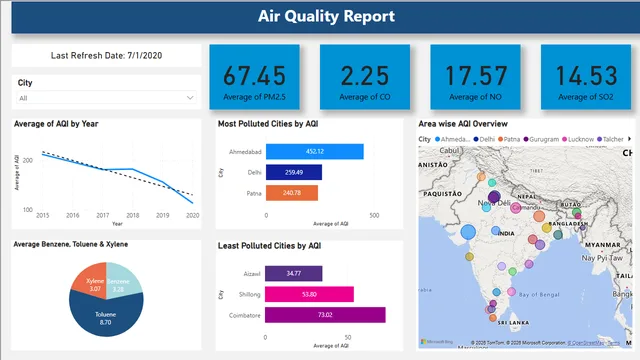
Task: Click the Most Polluted Cities by AQI title
Action: click(x=268, y=124)
